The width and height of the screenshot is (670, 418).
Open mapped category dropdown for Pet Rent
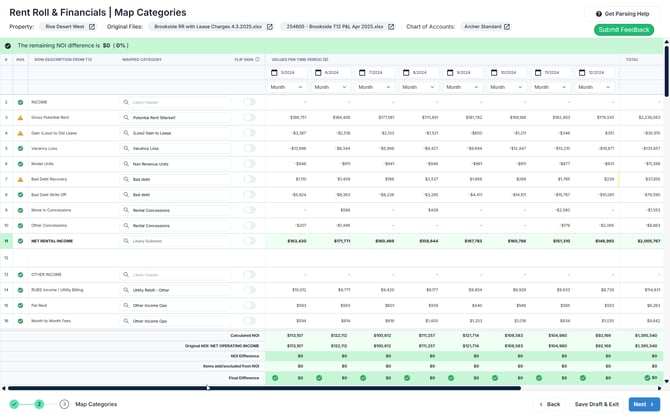point(175,306)
